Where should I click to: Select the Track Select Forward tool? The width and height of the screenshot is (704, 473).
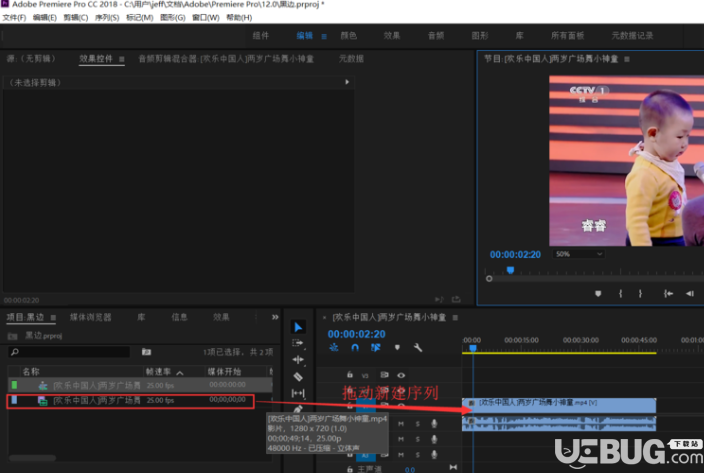pyautogui.click(x=297, y=343)
